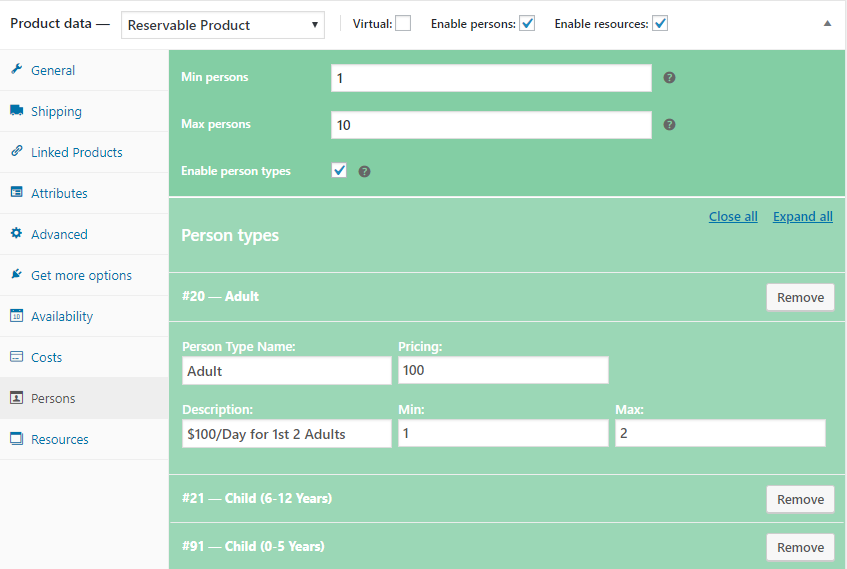847x569 pixels.
Task: Click the Expand all link
Action: [802, 217]
